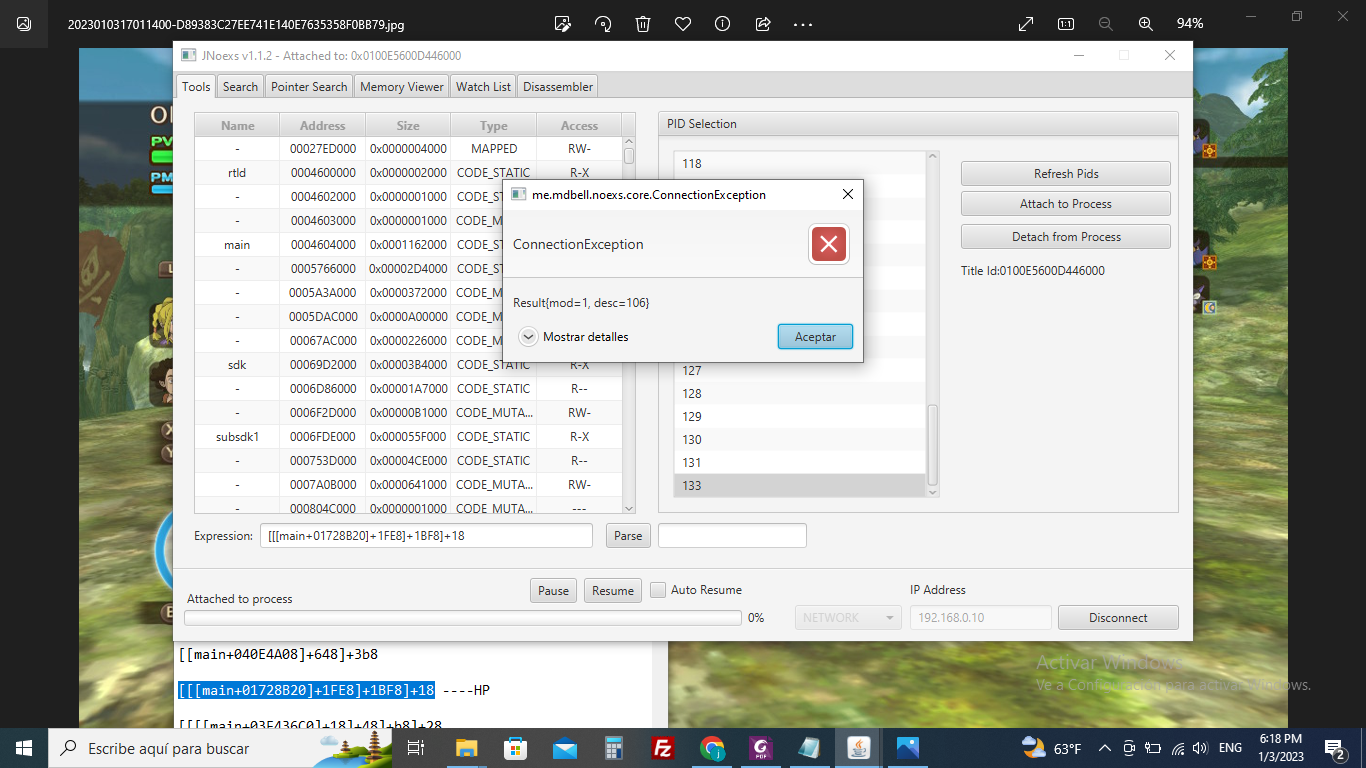Screen dimensions: 1366x768
Task: Launch FileZilla from the taskbar
Action: [662, 748]
